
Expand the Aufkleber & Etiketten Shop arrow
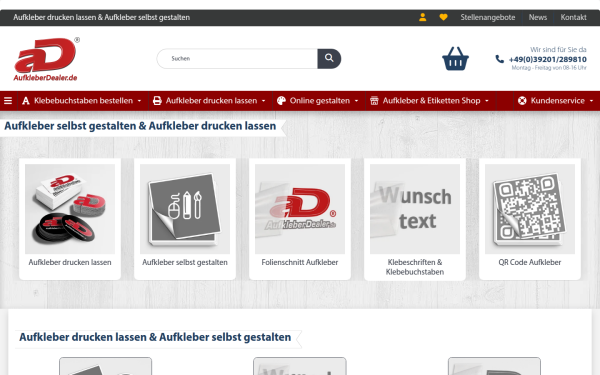click(x=487, y=101)
